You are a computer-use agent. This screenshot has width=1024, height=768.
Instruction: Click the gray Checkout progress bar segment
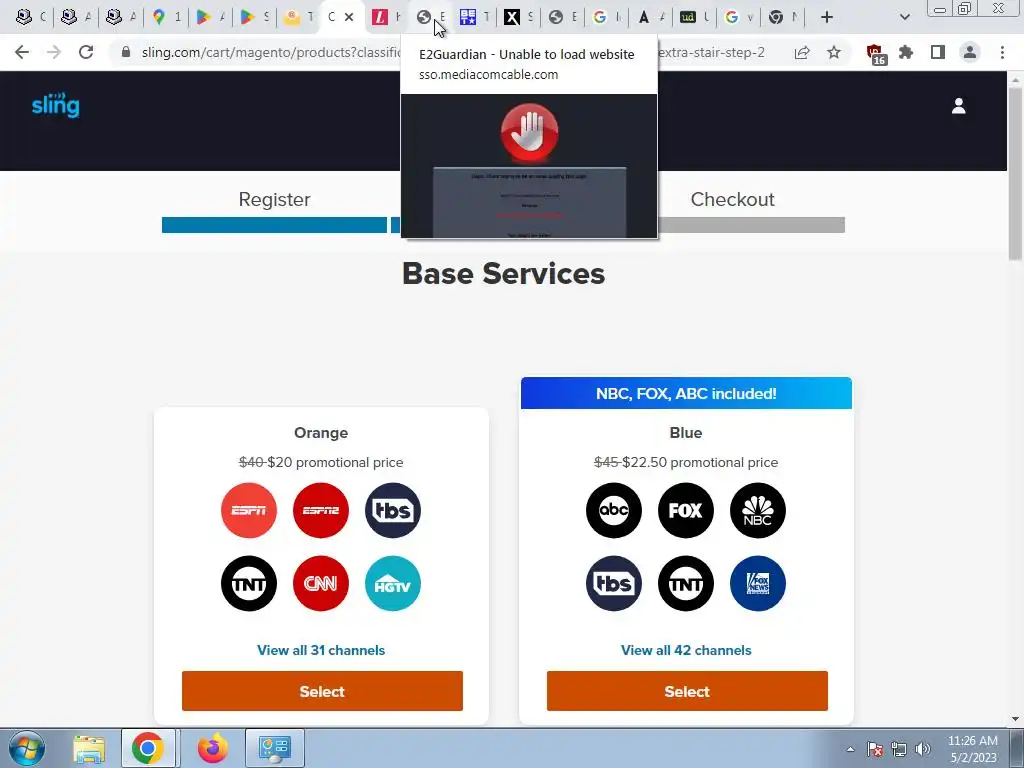click(x=751, y=225)
